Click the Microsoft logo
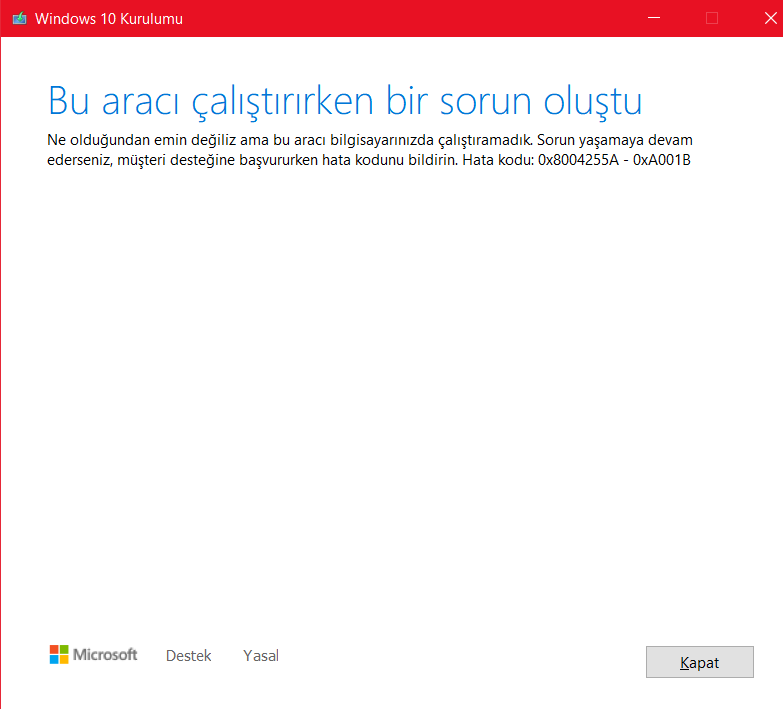 93,655
